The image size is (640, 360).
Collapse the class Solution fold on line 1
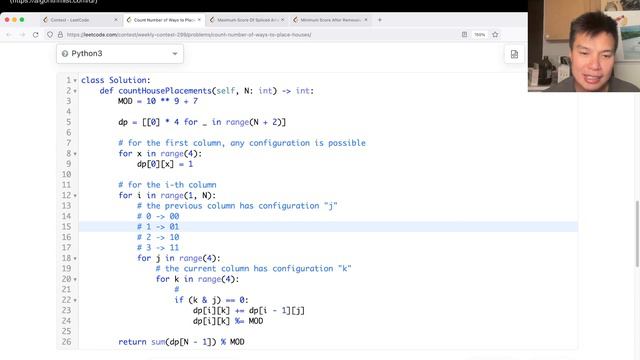[x=75, y=81]
